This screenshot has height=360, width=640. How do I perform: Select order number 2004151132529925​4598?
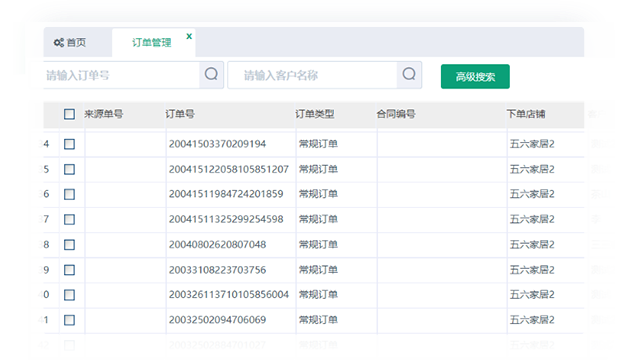coord(226,220)
